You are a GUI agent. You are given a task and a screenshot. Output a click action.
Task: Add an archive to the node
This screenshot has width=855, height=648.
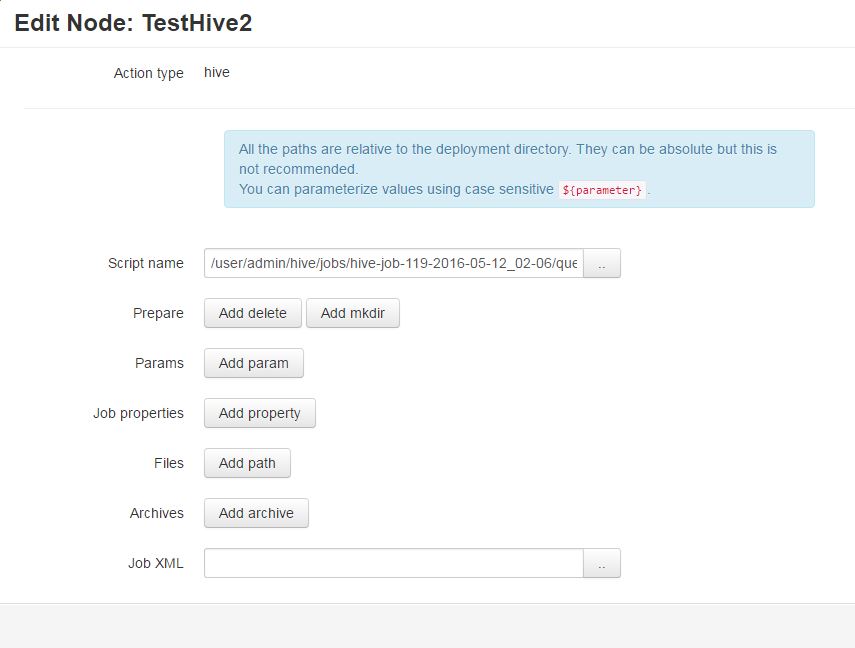point(255,513)
